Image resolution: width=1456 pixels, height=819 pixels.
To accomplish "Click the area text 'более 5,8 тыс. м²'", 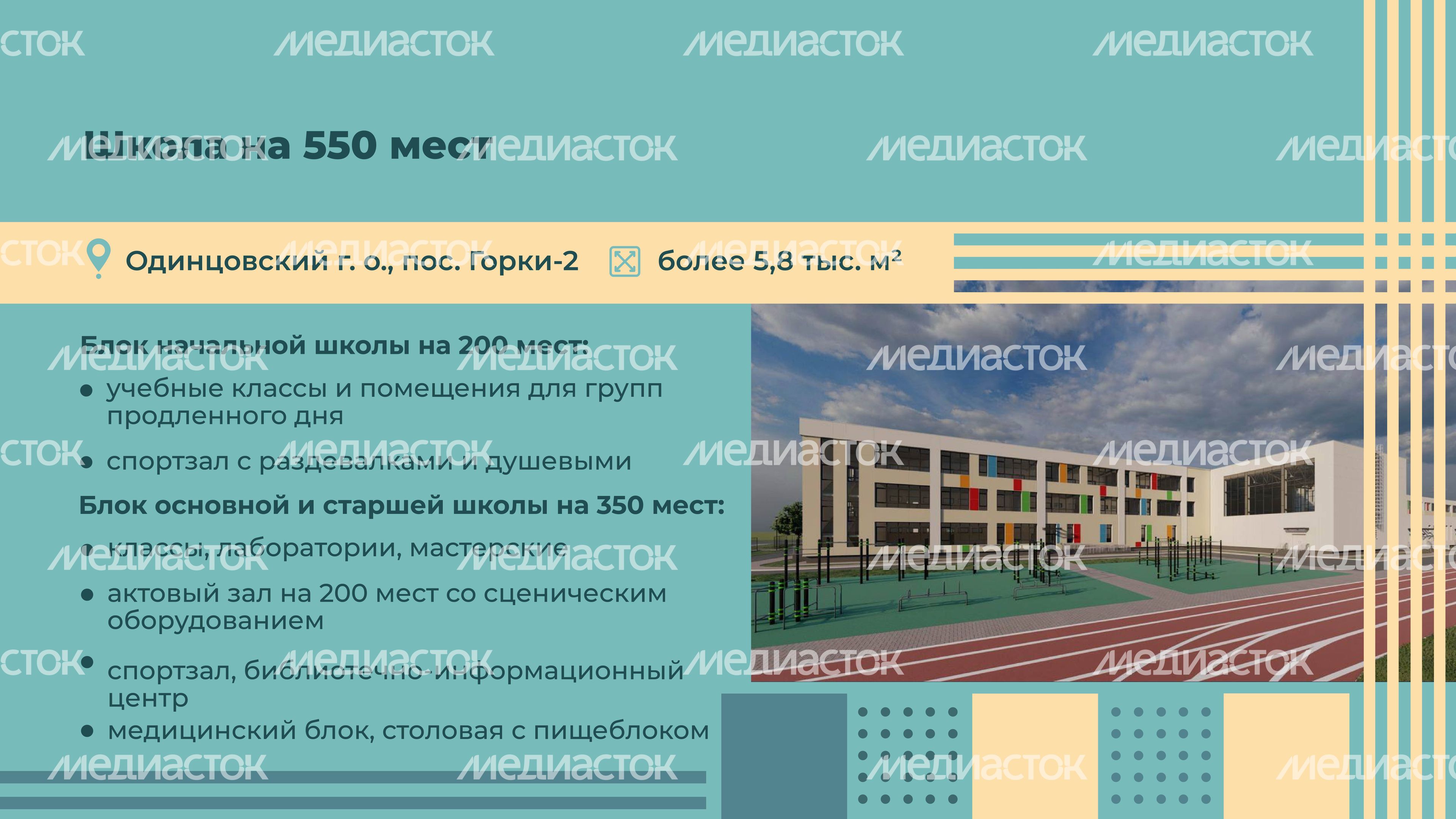I will [x=780, y=261].
